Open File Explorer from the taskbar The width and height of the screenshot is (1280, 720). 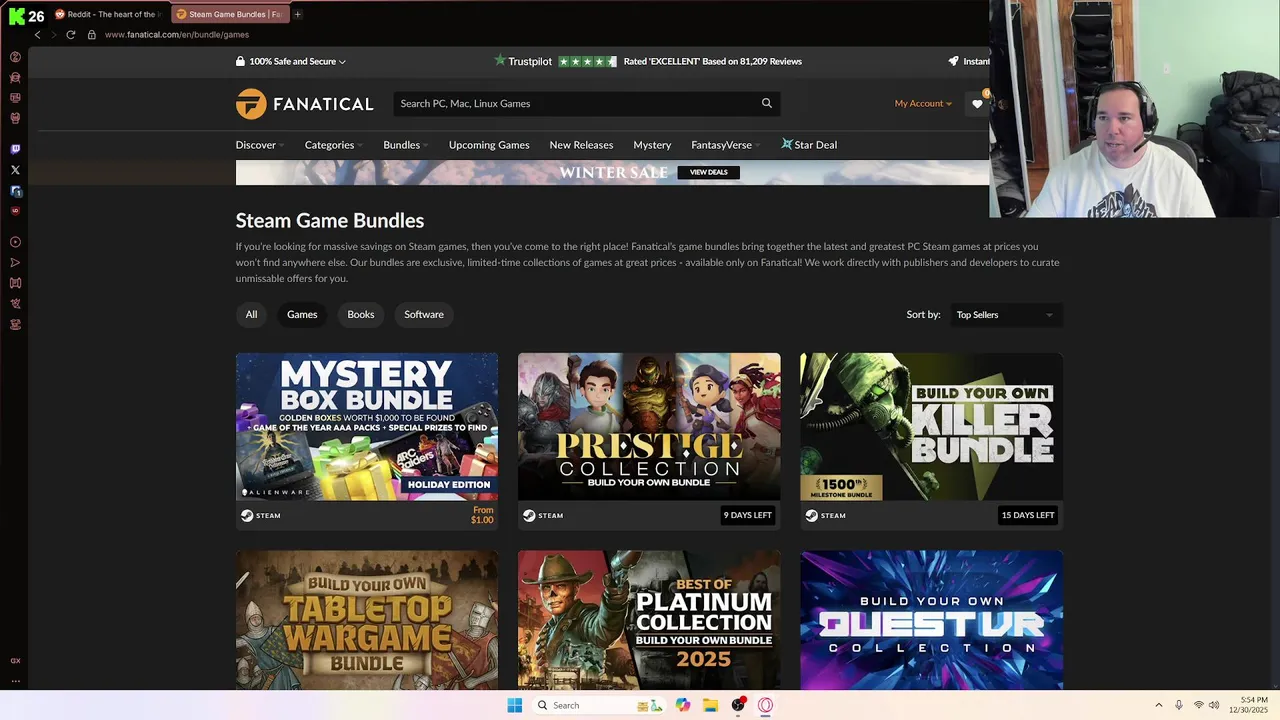(x=710, y=705)
